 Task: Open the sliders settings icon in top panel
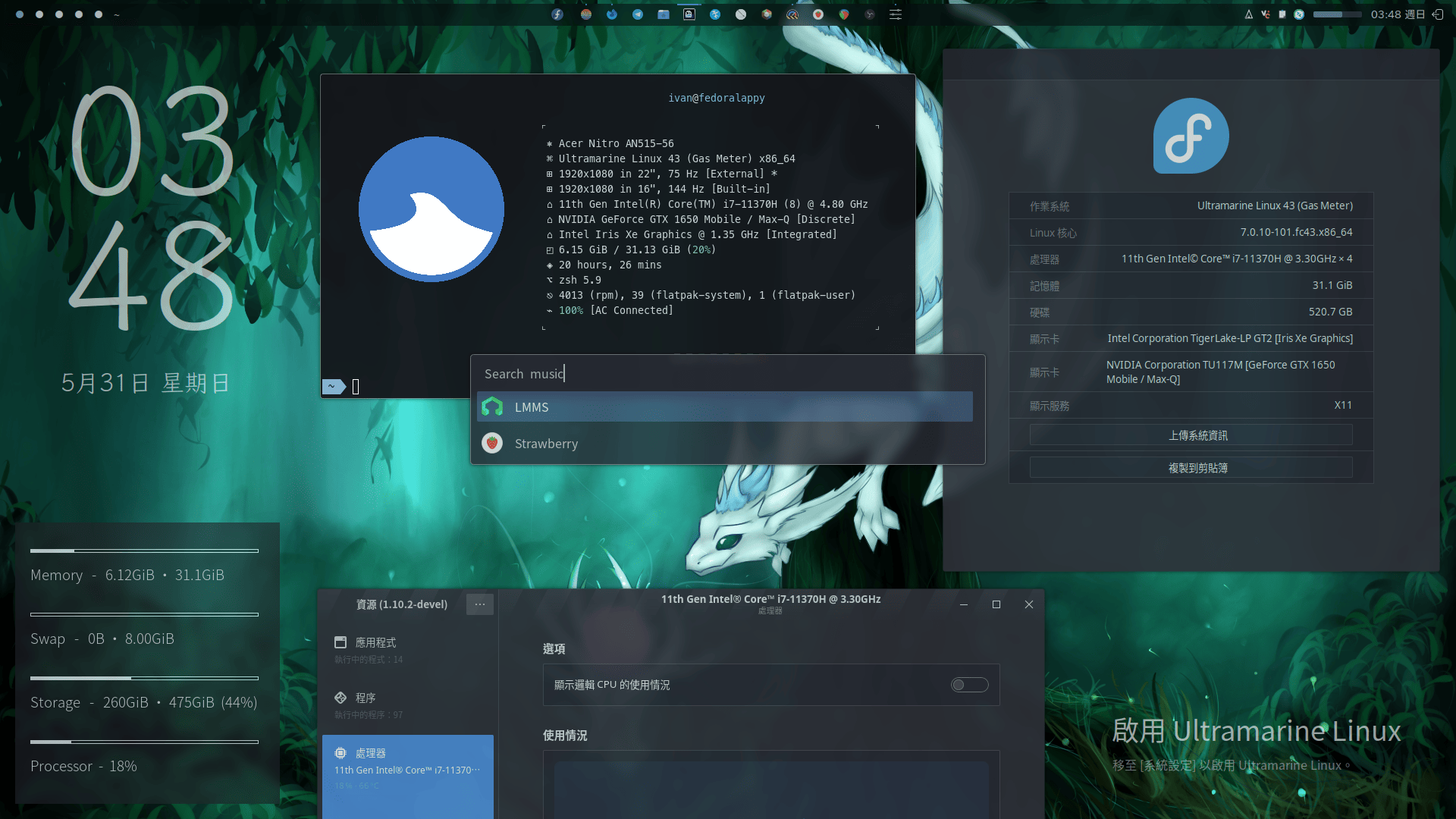896,14
